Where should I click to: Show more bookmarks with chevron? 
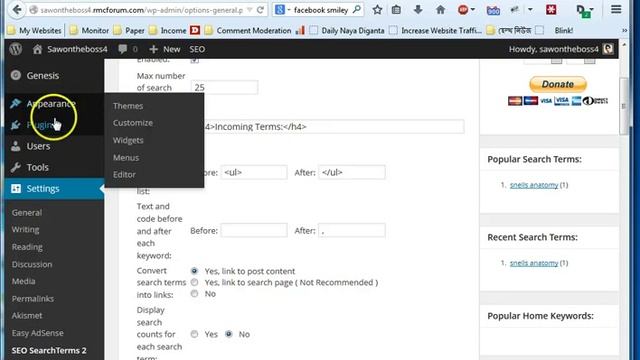(x=624, y=30)
